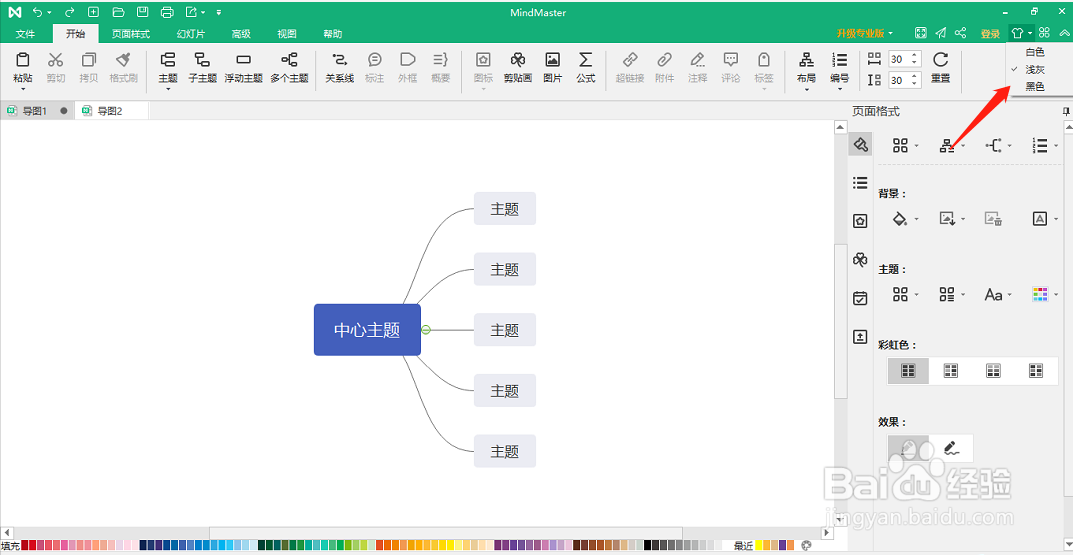Select the format paint-bucket side panel tab
The width and height of the screenshot is (1073, 555).
860,144
